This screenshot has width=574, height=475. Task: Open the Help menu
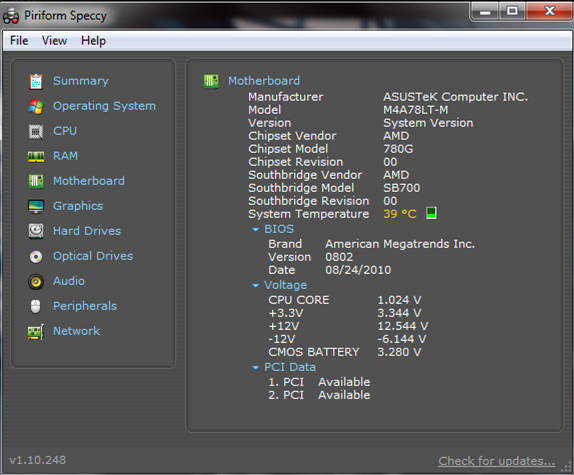click(x=93, y=41)
